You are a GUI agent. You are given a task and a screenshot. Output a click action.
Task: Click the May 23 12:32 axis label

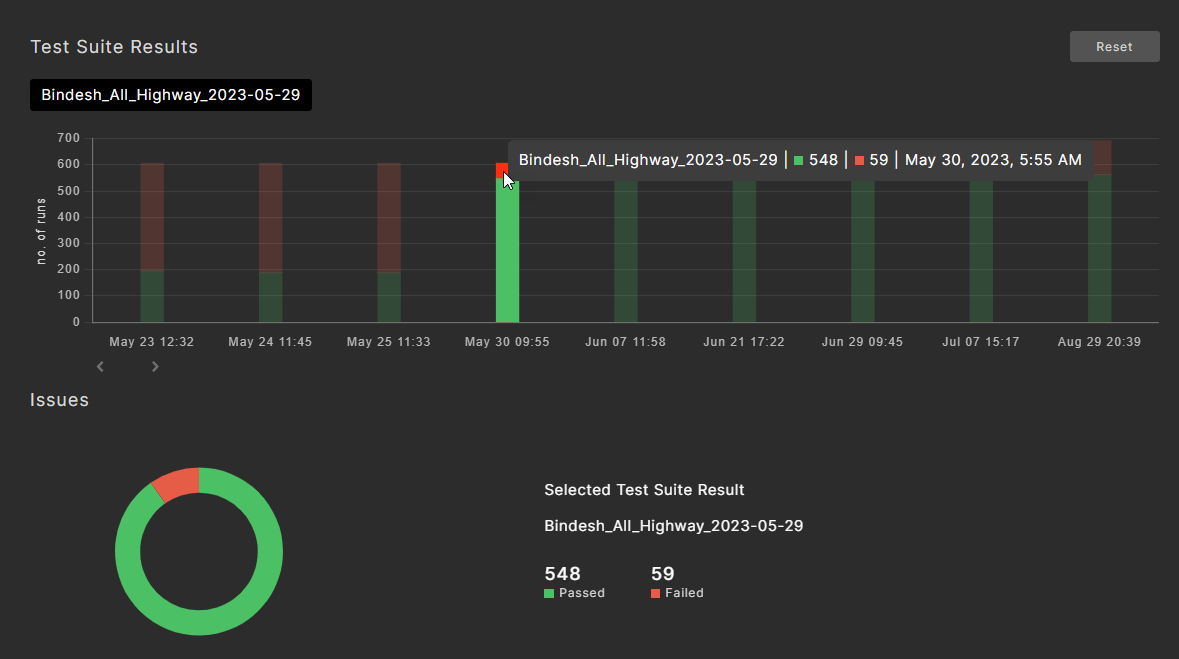152,342
